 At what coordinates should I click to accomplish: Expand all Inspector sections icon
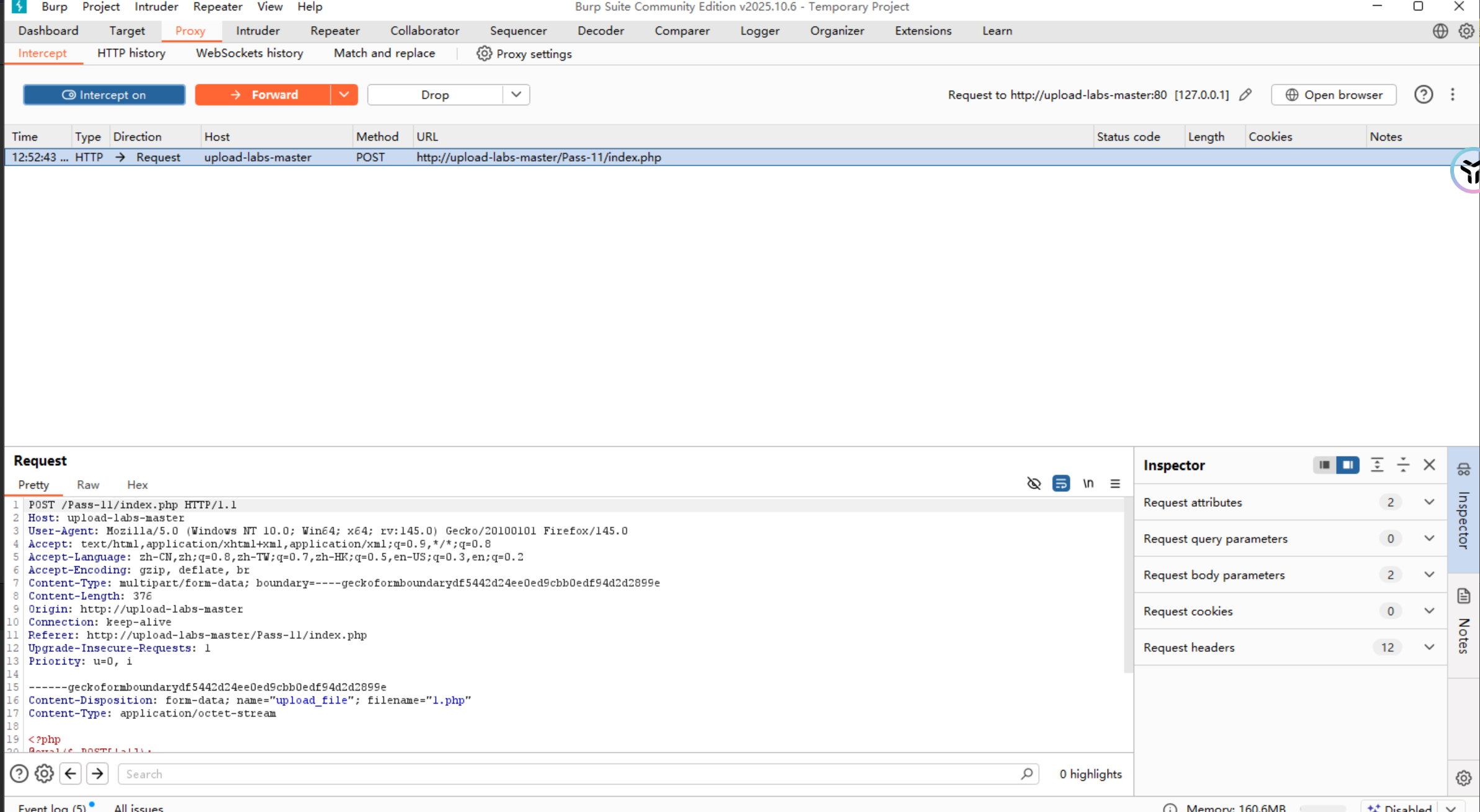1376,465
